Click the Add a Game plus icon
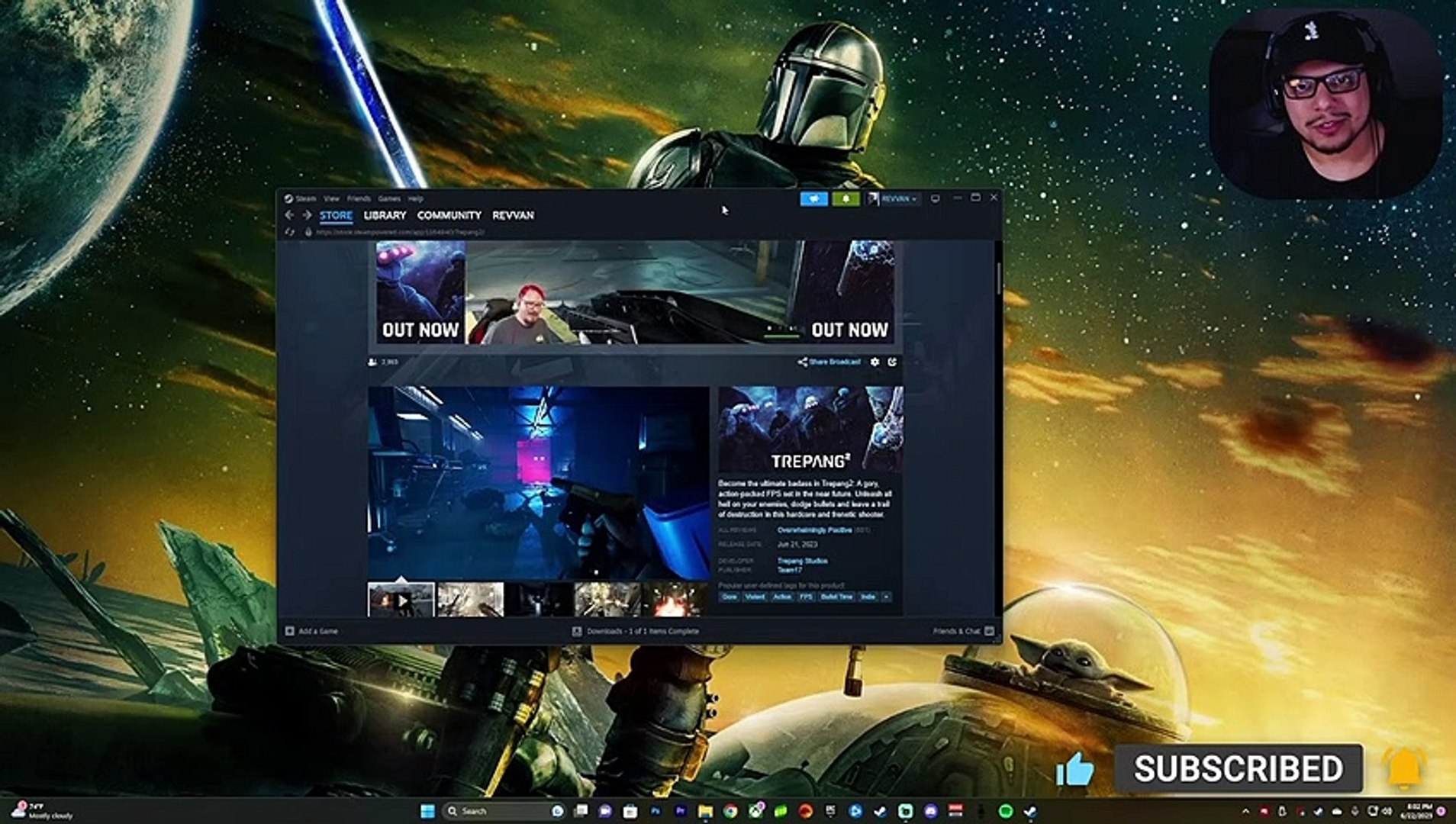This screenshot has height=824, width=1456. (290, 631)
